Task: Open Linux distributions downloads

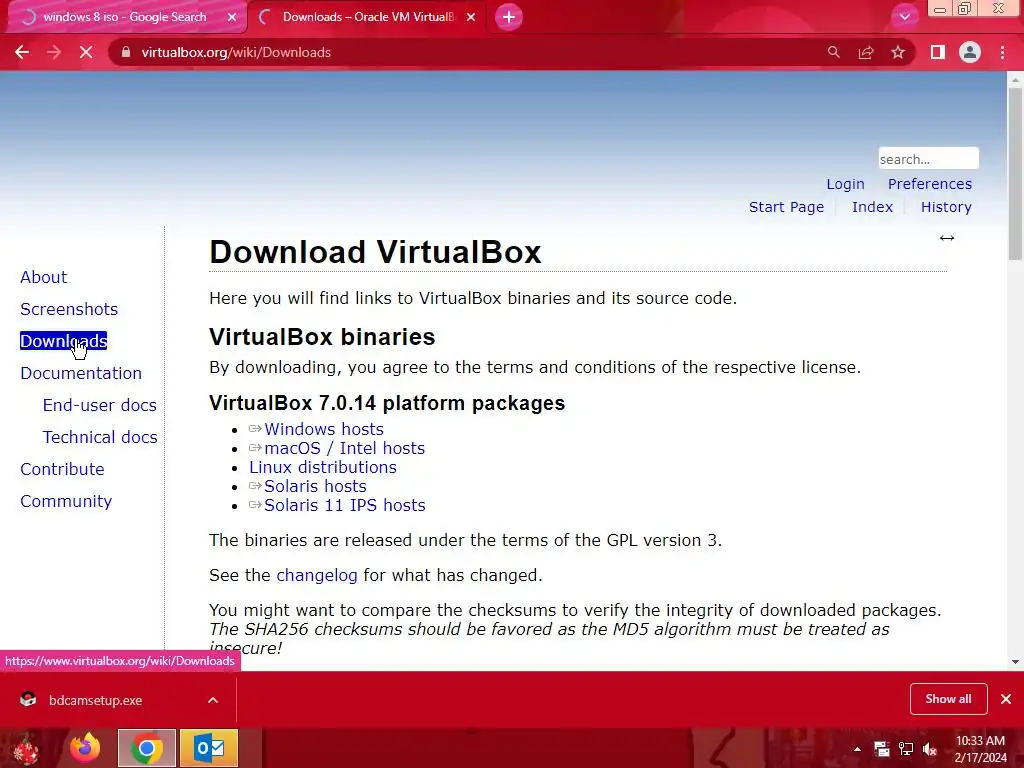Action: [323, 467]
